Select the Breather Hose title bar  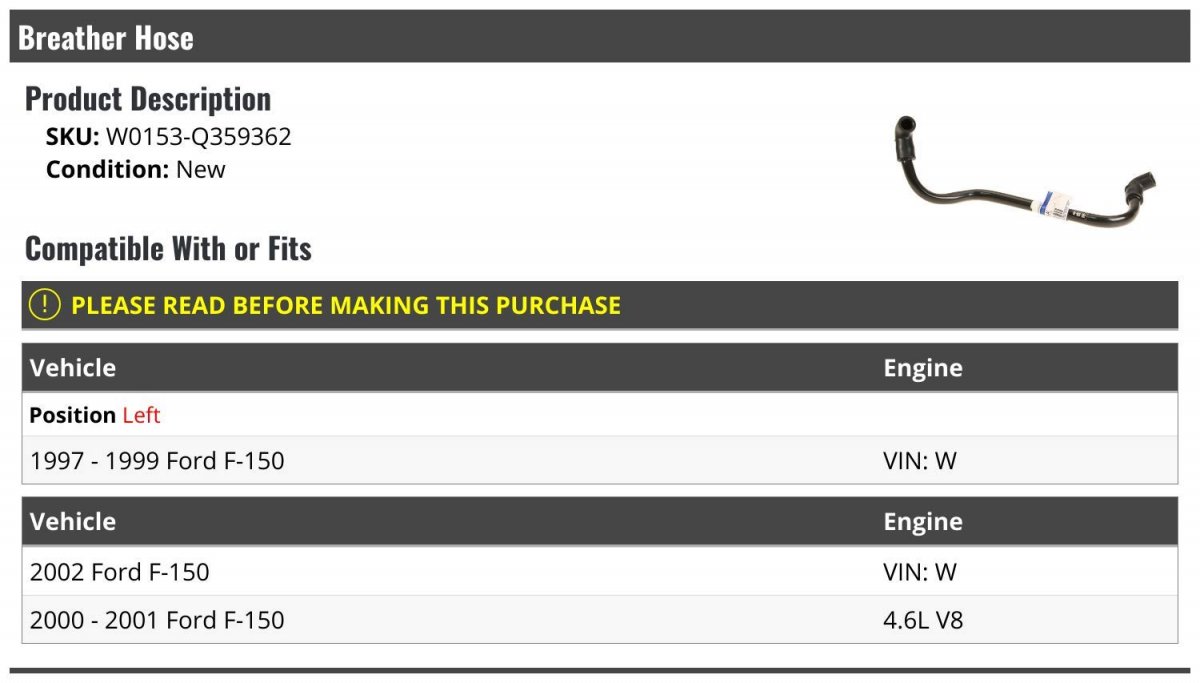point(600,37)
